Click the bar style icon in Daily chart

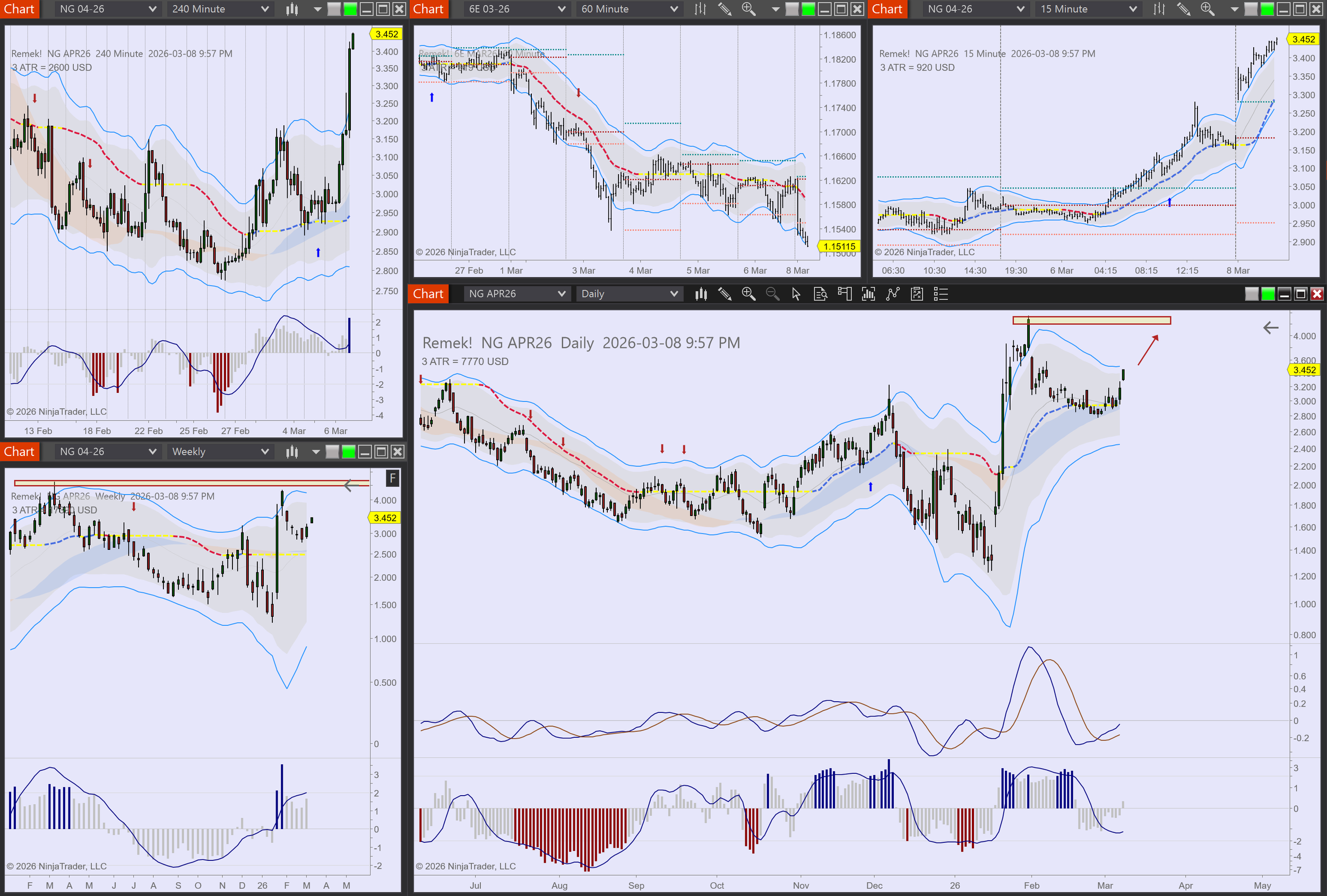pos(701,294)
